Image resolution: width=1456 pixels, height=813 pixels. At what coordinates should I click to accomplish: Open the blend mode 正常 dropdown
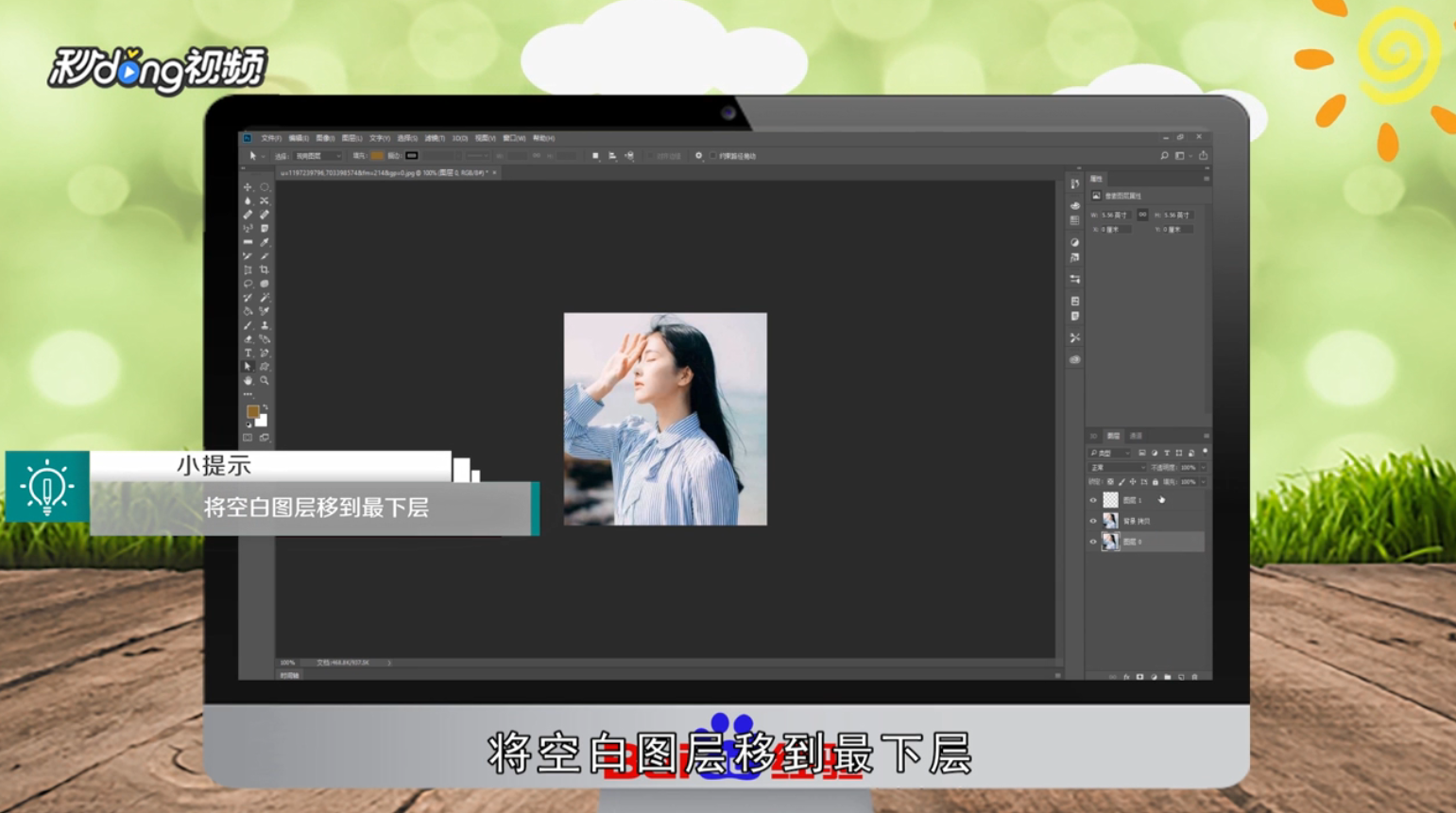tap(1117, 467)
